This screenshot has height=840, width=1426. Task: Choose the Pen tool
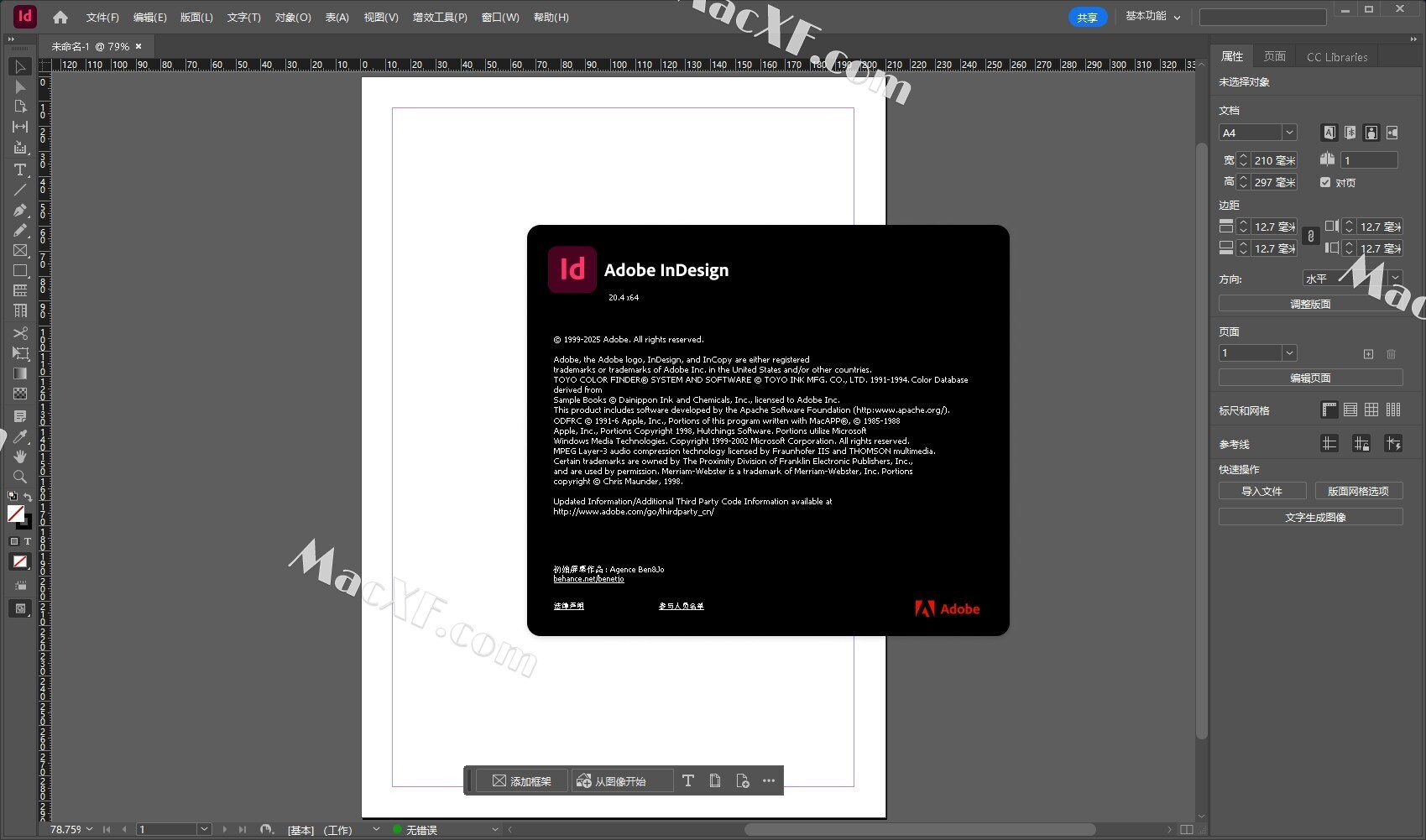[20, 210]
